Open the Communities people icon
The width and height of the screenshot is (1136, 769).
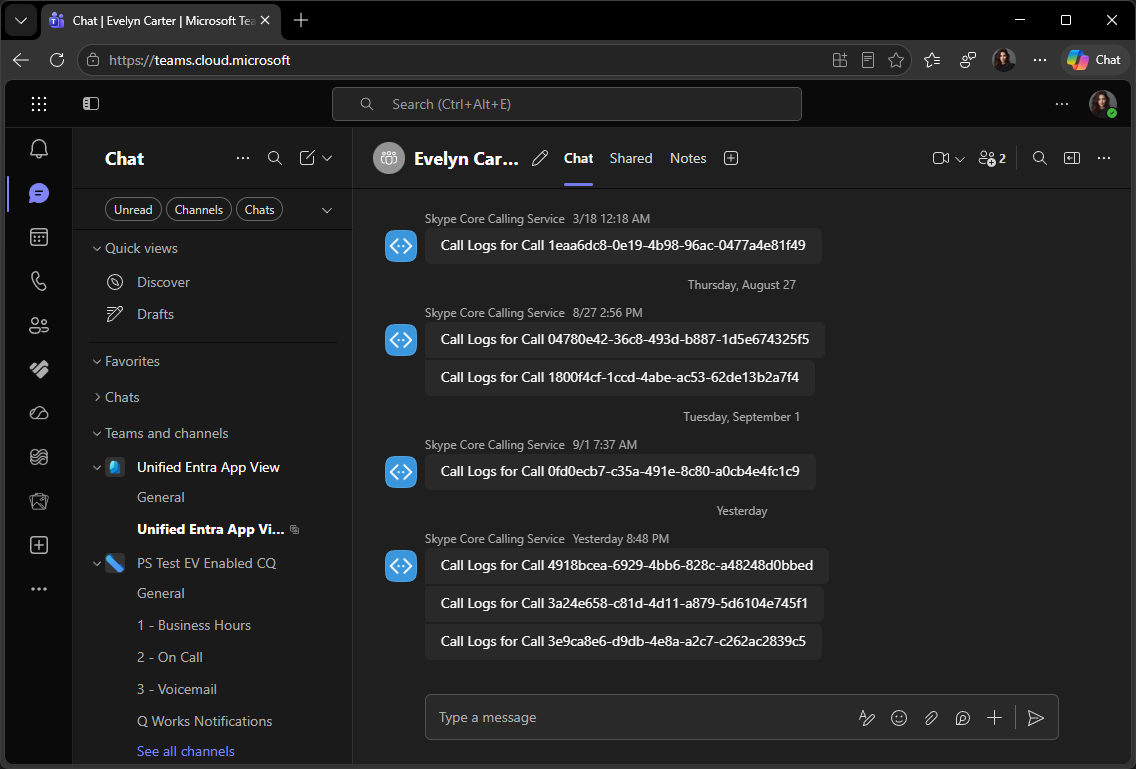coord(39,325)
